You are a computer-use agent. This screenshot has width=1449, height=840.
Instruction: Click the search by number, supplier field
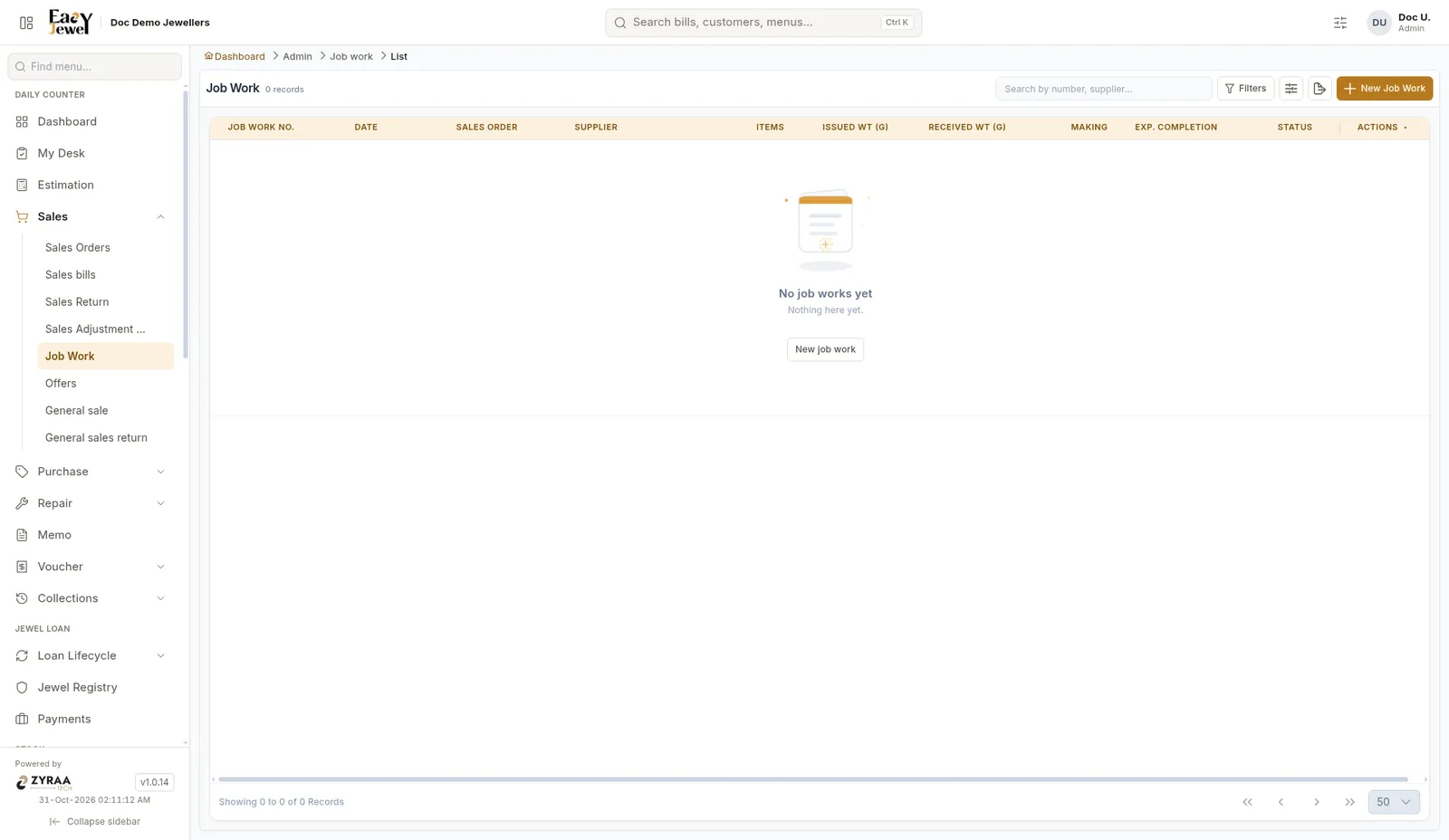(1103, 89)
